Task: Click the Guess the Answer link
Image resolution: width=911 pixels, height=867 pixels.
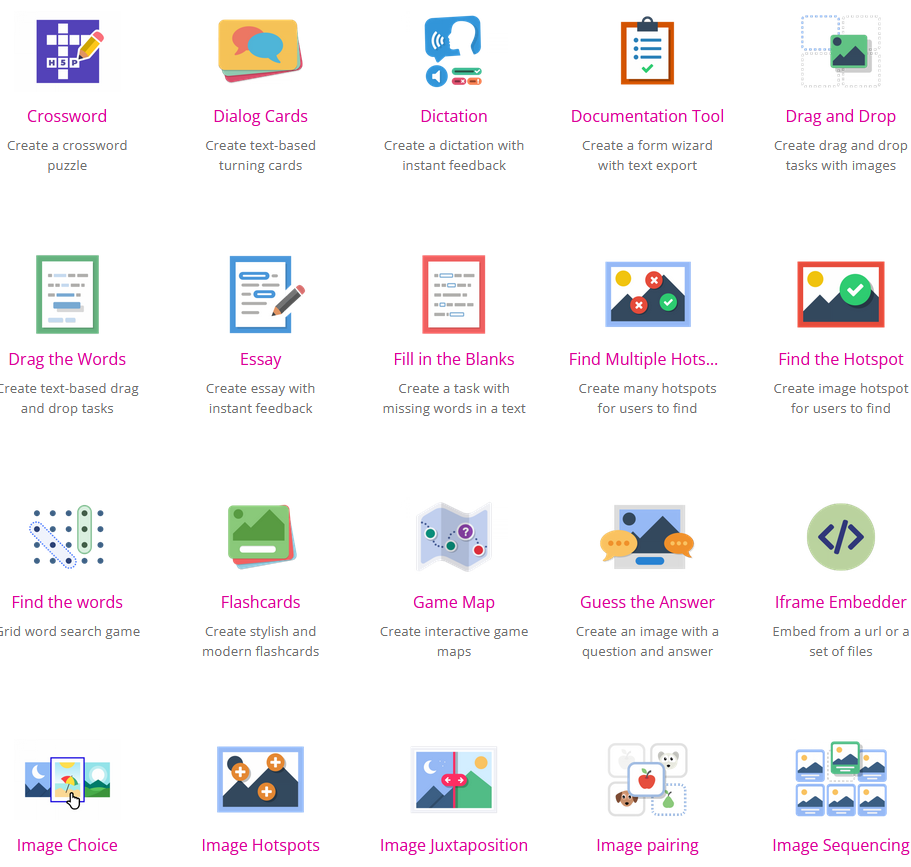Action: tap(647, 602)
